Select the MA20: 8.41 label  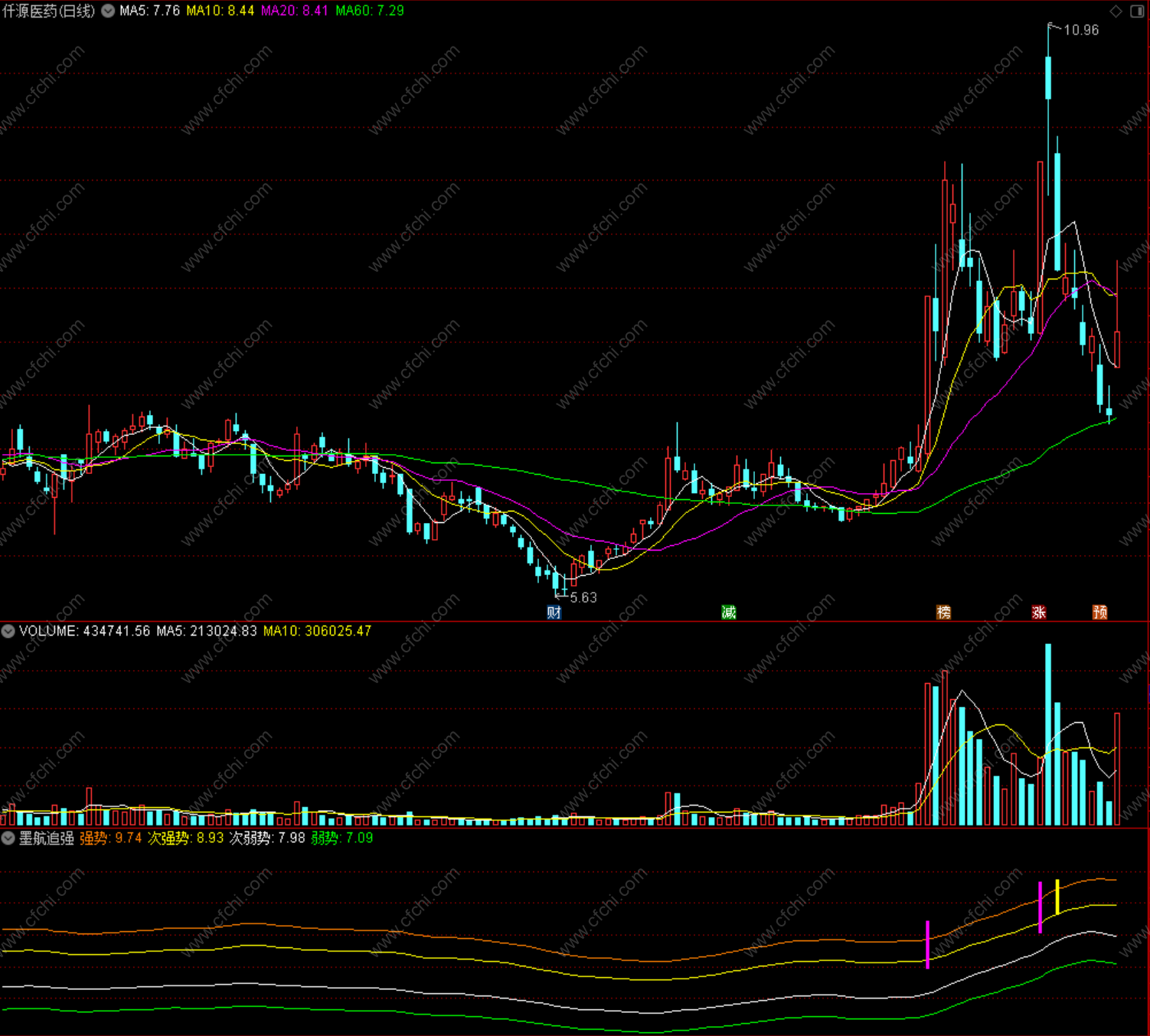[295, 11]
